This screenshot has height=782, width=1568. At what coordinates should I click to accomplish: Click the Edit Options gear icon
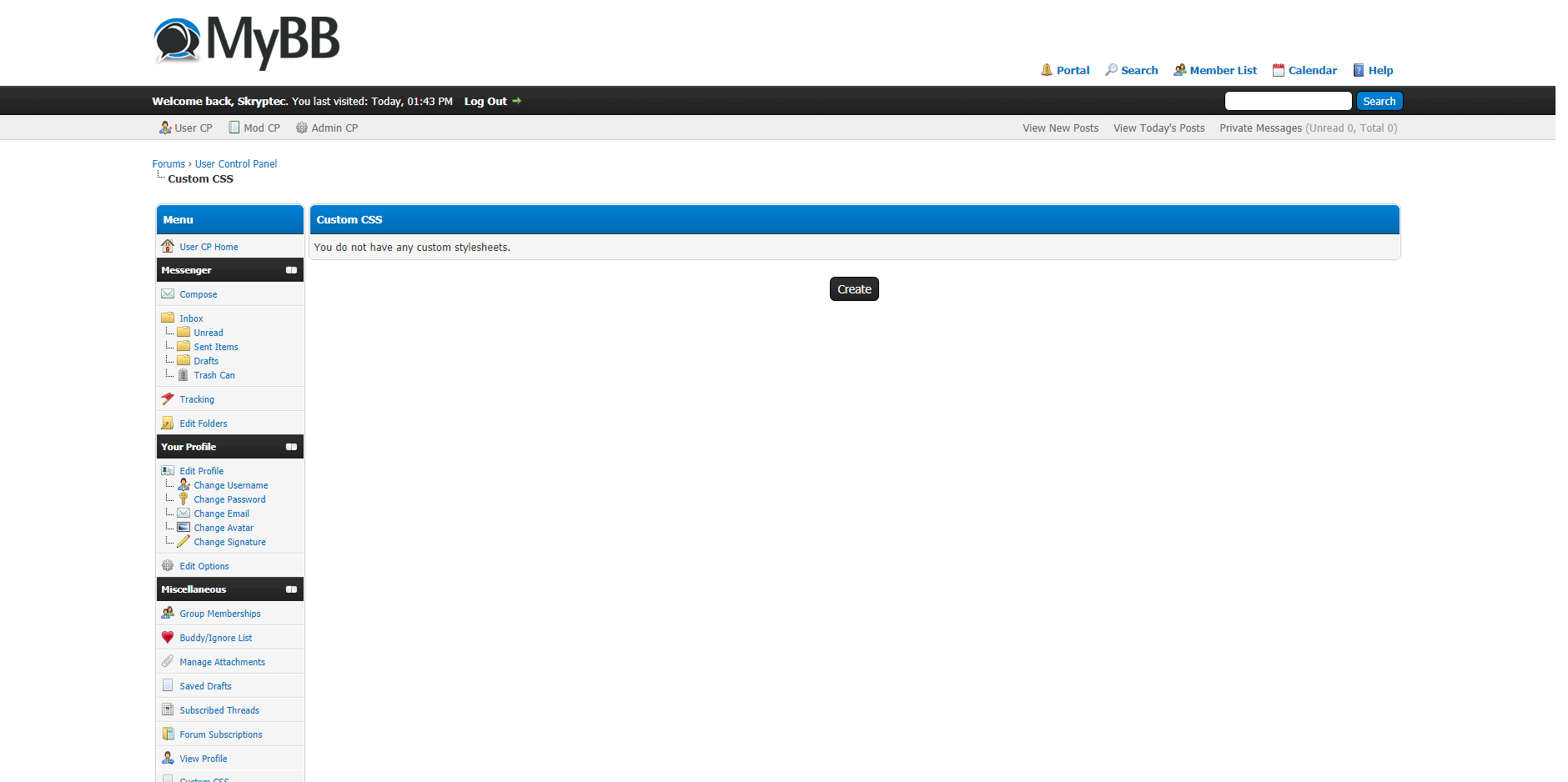pos(168,565)
